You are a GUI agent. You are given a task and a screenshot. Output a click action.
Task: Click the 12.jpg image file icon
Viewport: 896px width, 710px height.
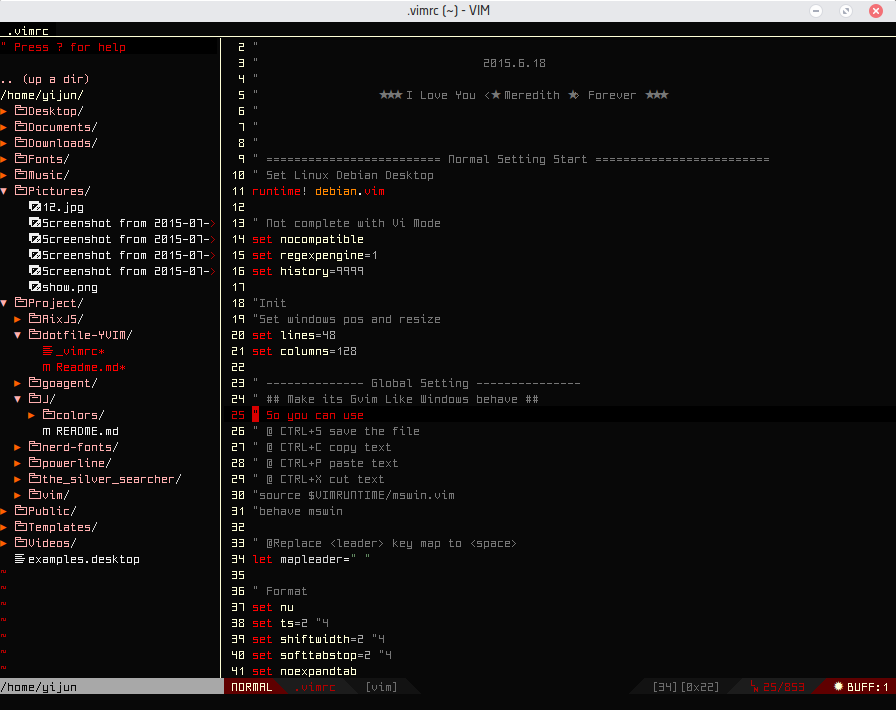click(35, 206)
